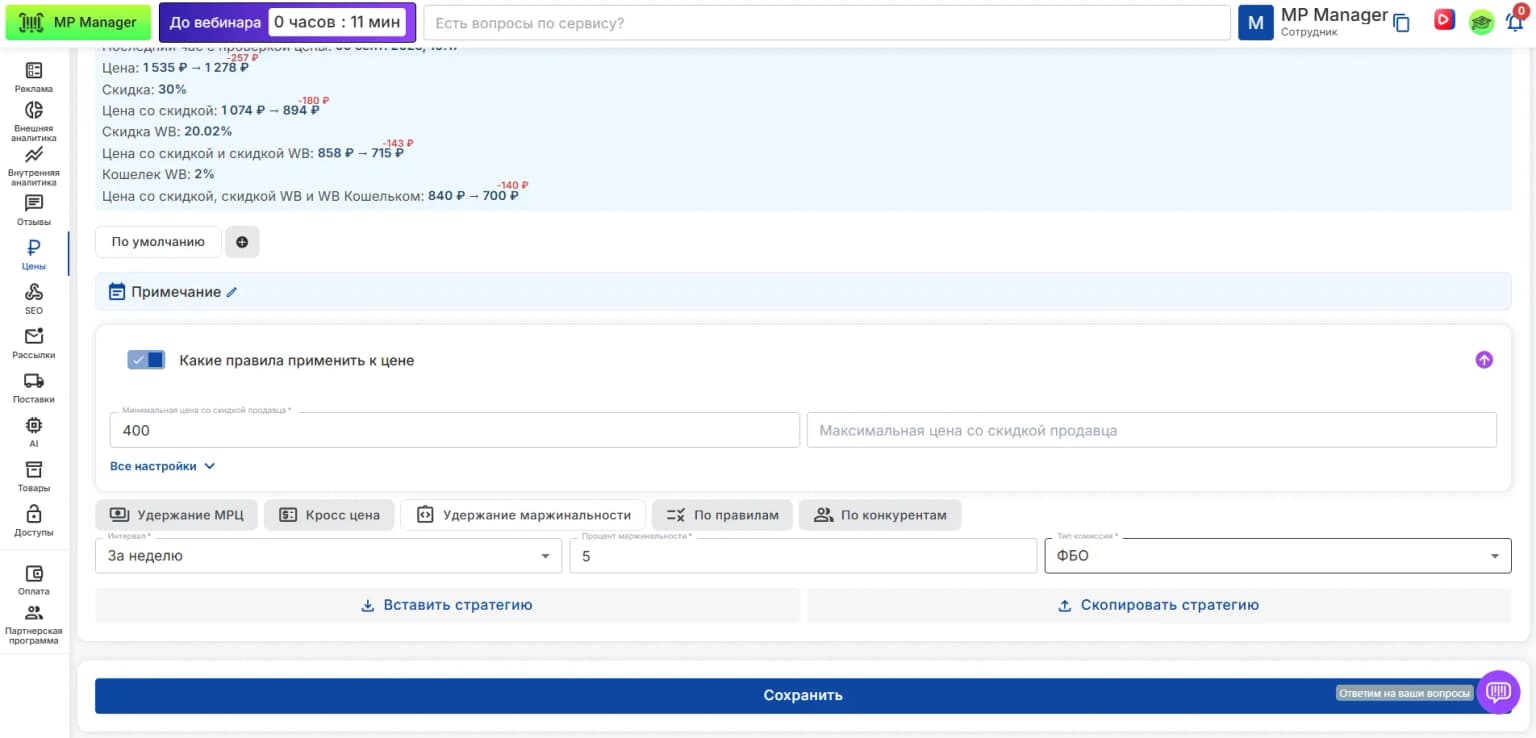Open the chat support bubble
This screenshot has width=1536, height=738.
pyautogui.click(x=1498, y=691)
